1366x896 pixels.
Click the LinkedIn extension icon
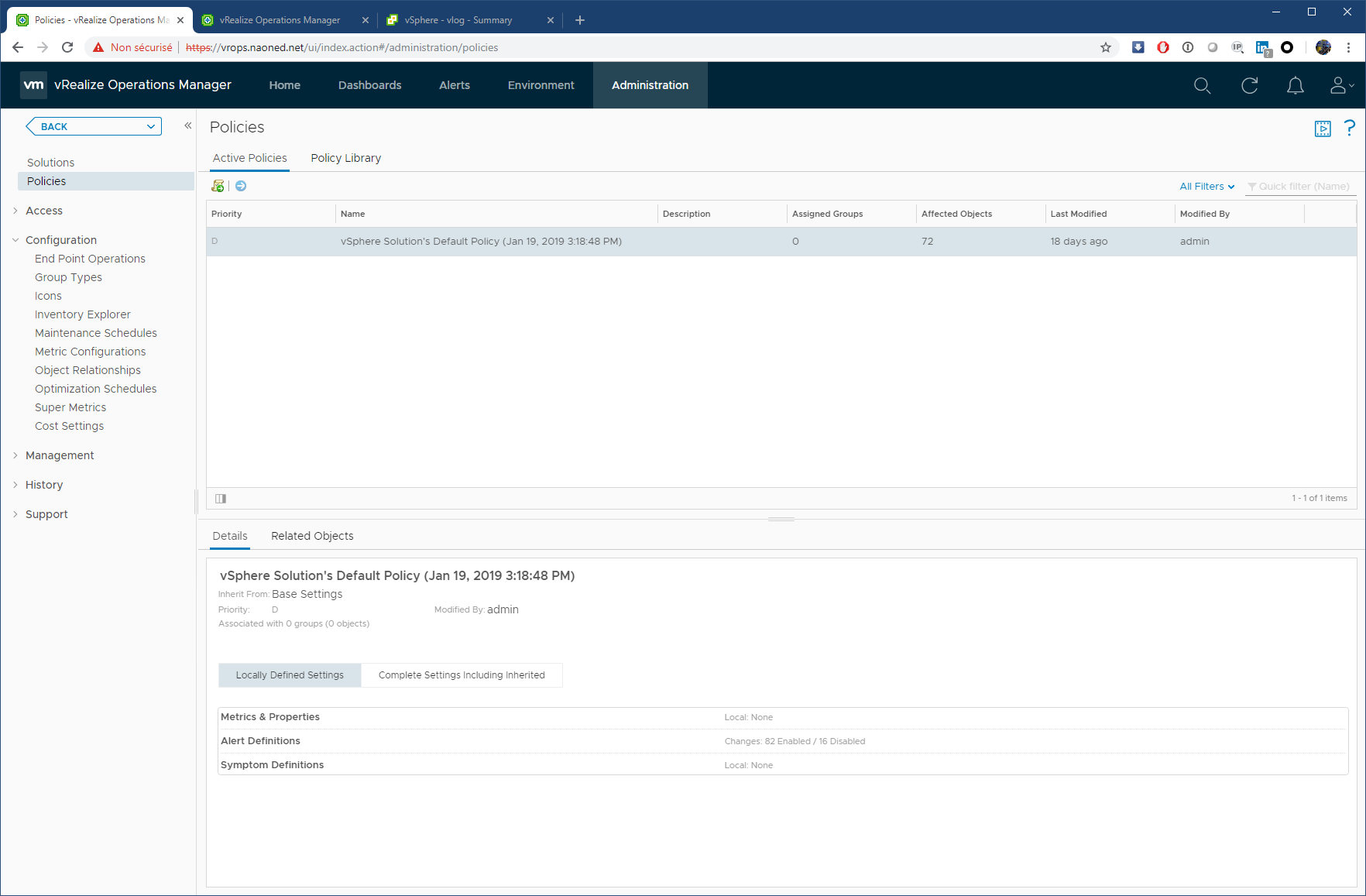[1263, 48]
